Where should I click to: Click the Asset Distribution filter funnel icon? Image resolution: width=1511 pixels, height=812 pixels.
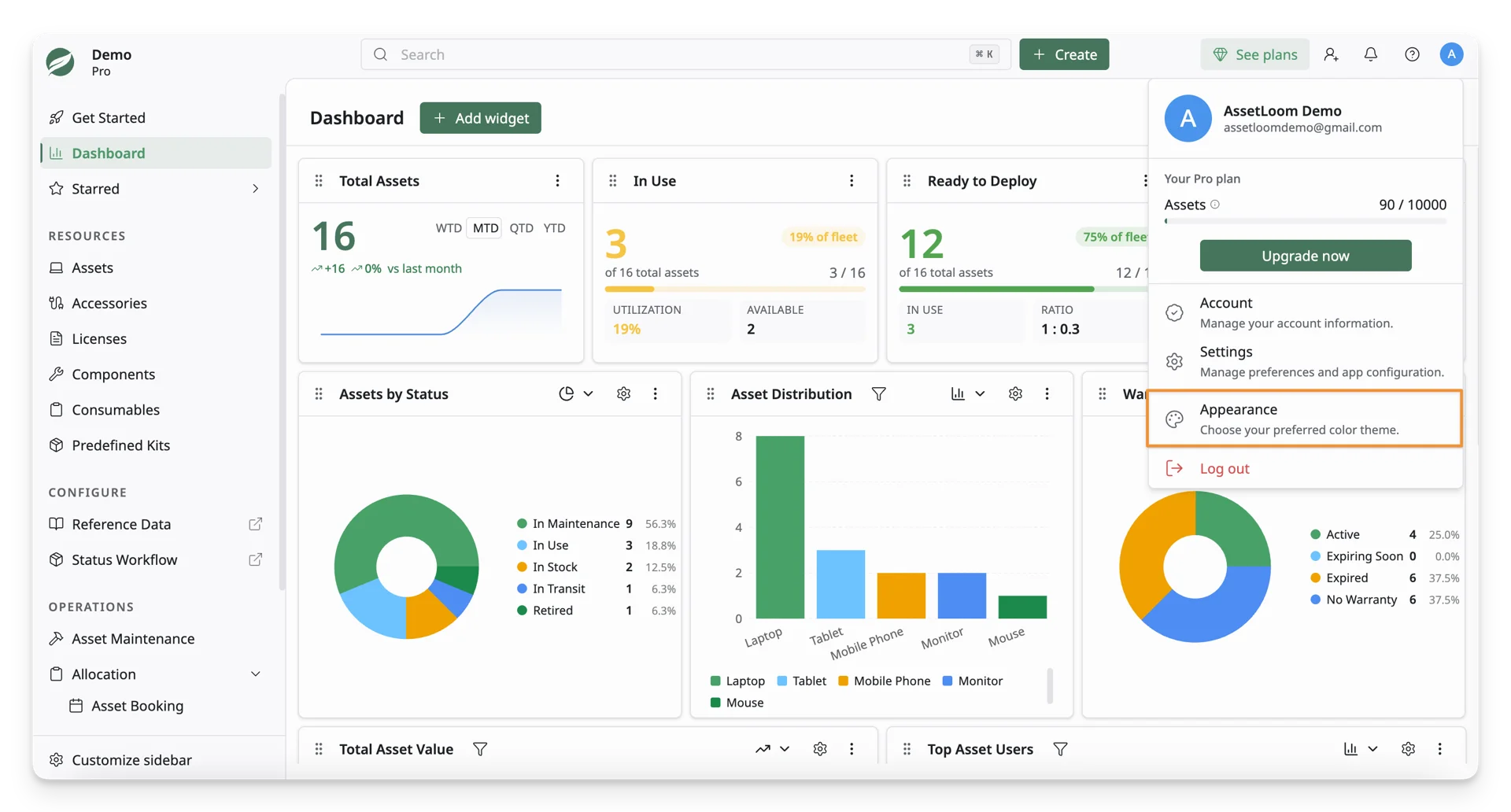click(878, 393)
